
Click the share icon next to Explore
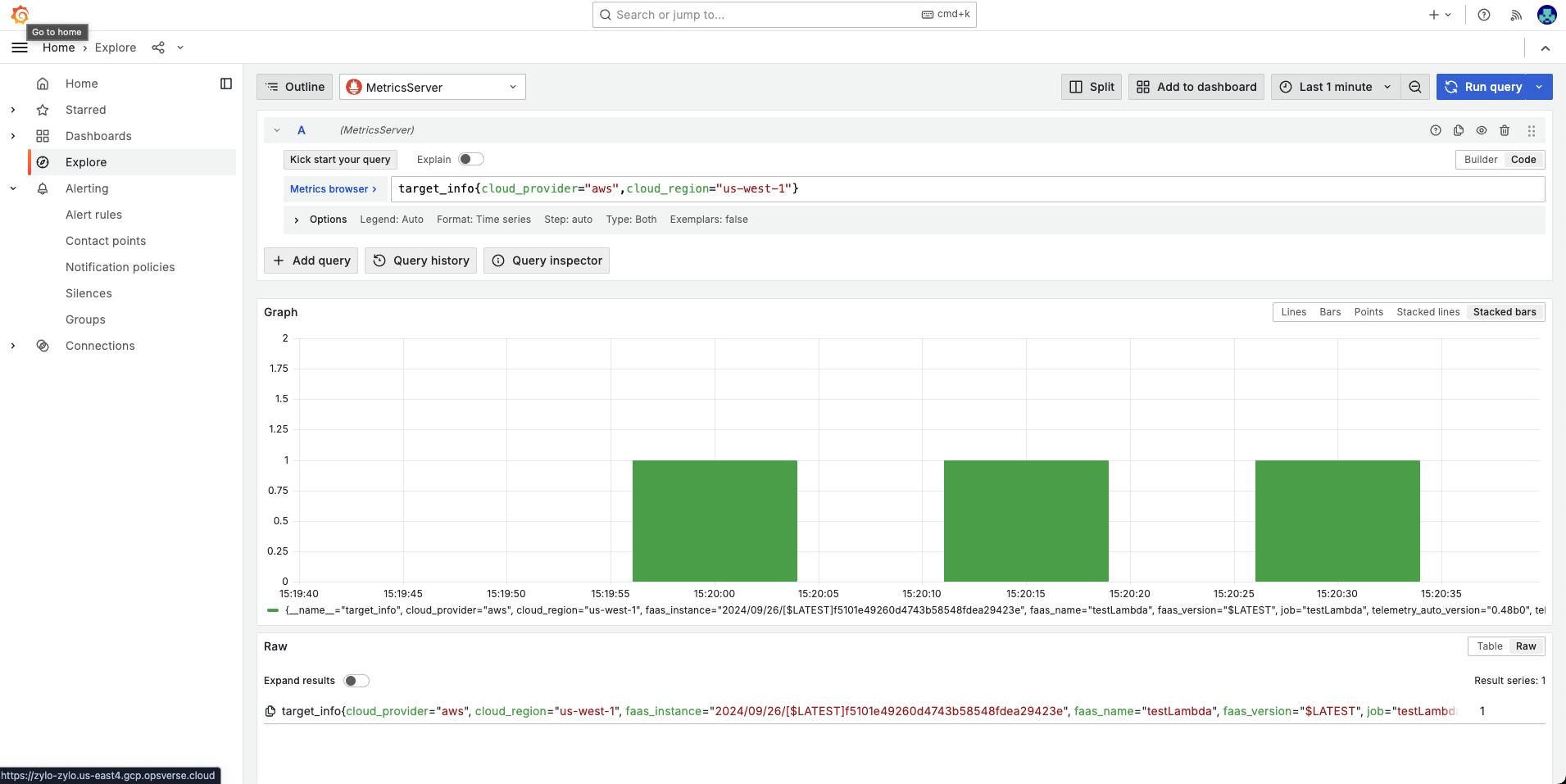click(x=158, y=48)
